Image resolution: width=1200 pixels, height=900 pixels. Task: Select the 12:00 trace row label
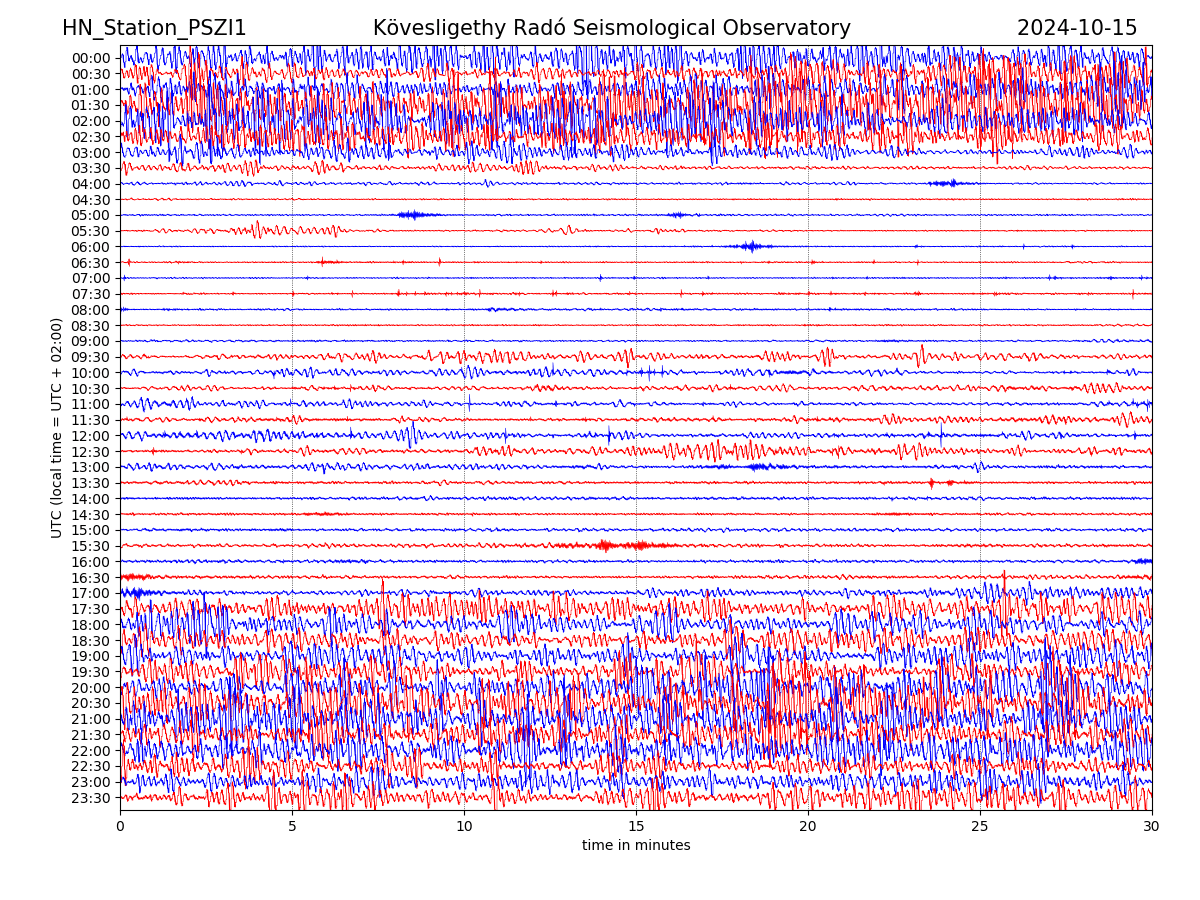pyautogui.click(x=90, y=436)
